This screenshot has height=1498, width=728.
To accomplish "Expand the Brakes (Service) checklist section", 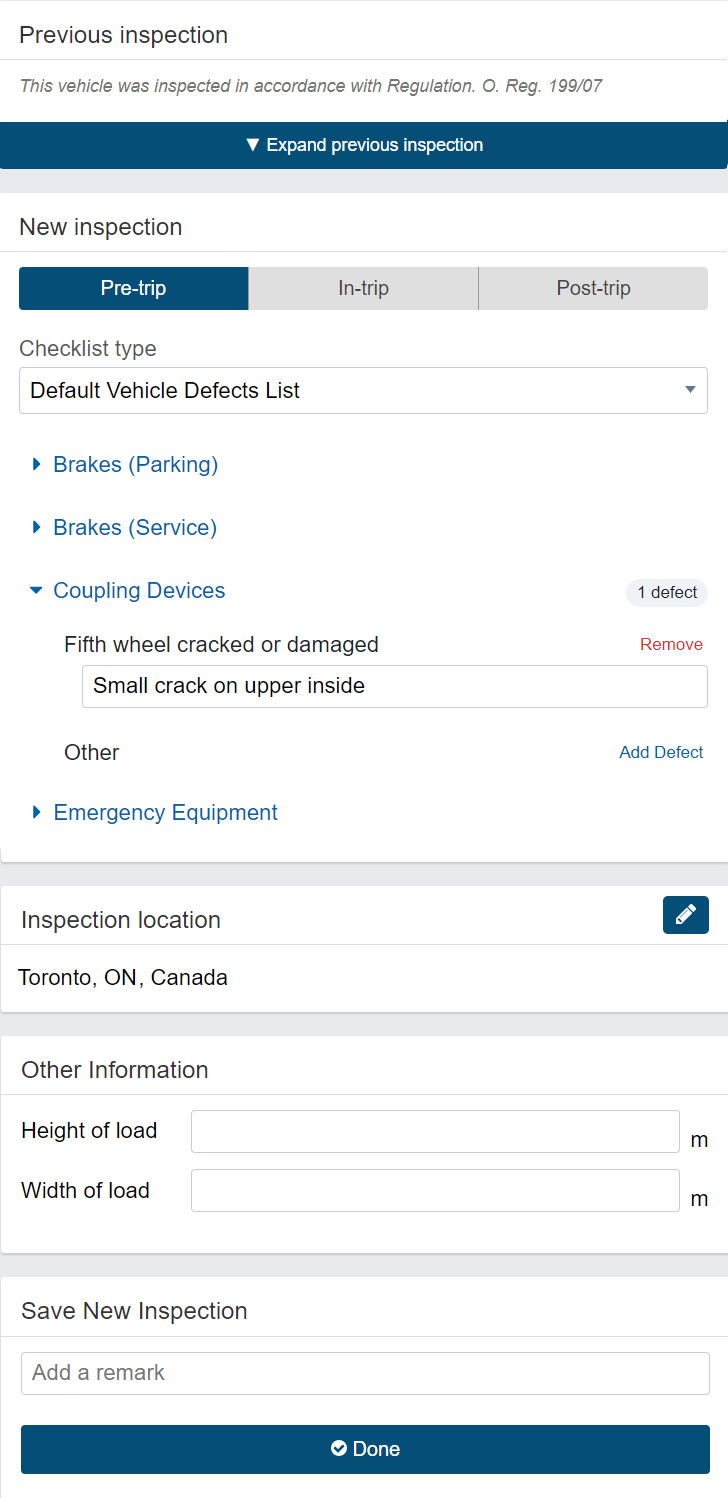I will pyautogui.click(x=135, y=527).
